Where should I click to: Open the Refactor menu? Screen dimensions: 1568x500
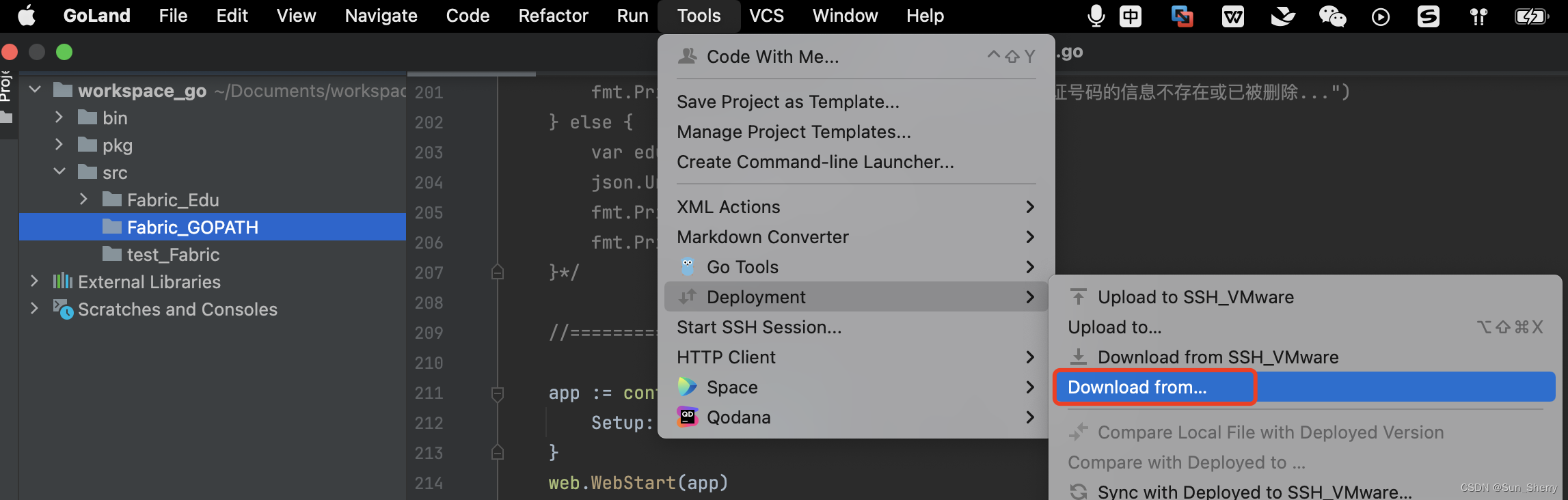553,16
